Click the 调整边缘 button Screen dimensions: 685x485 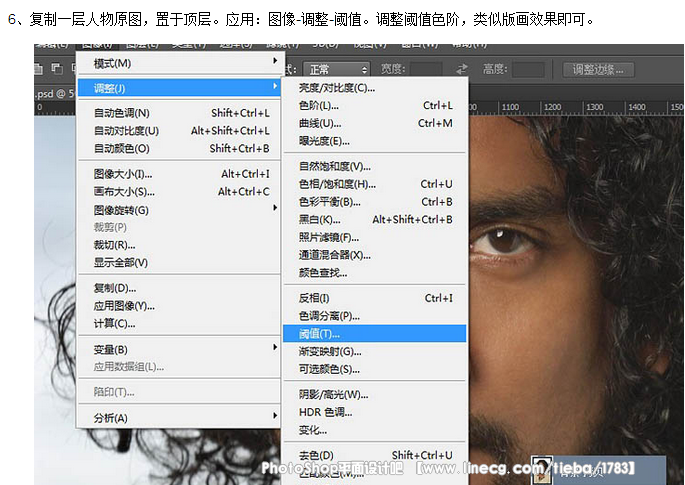[598, 69]
